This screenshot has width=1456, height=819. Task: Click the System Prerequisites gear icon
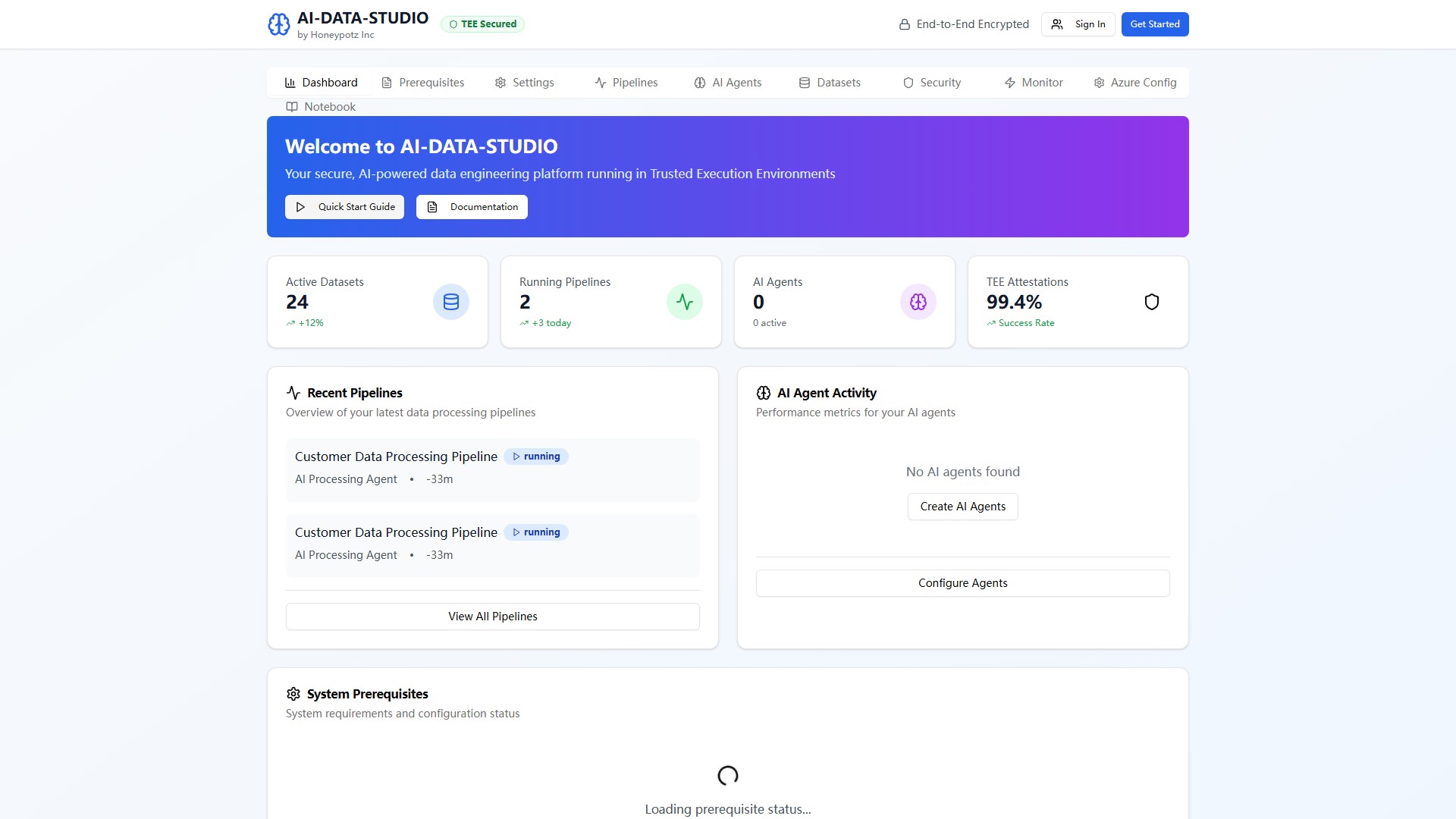pos(293,694)
